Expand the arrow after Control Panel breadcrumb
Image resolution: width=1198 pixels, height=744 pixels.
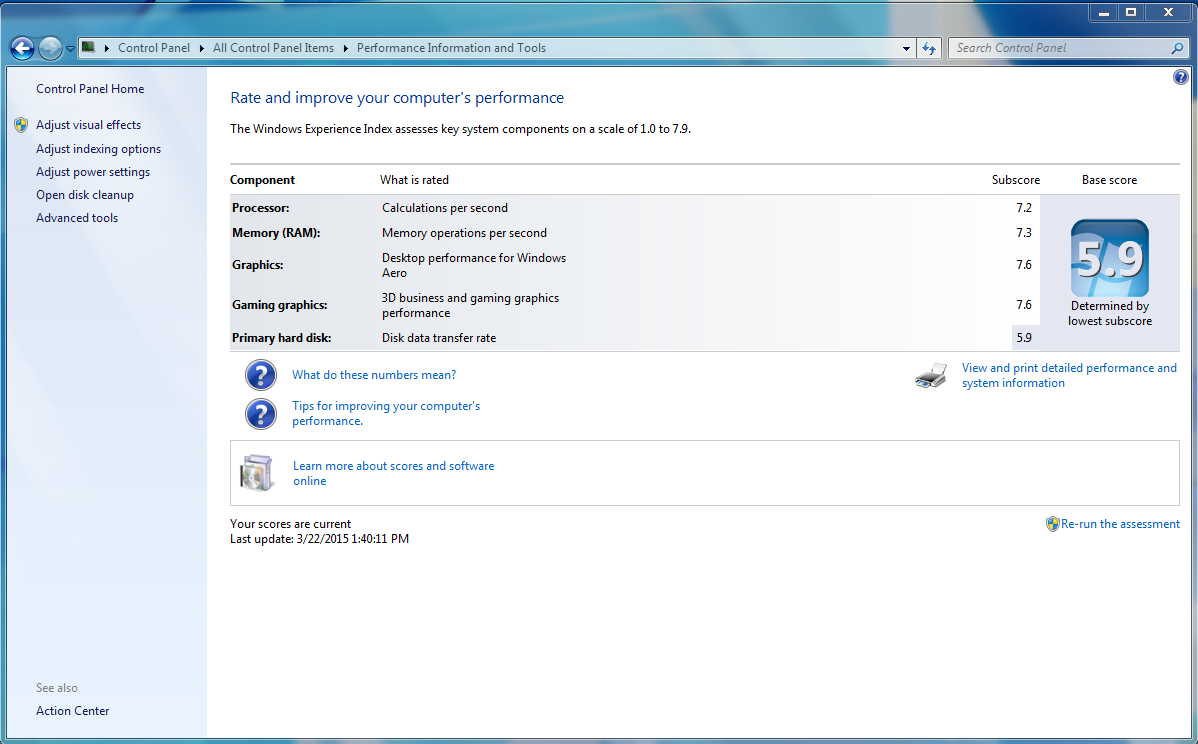click(x=202, y=48)
